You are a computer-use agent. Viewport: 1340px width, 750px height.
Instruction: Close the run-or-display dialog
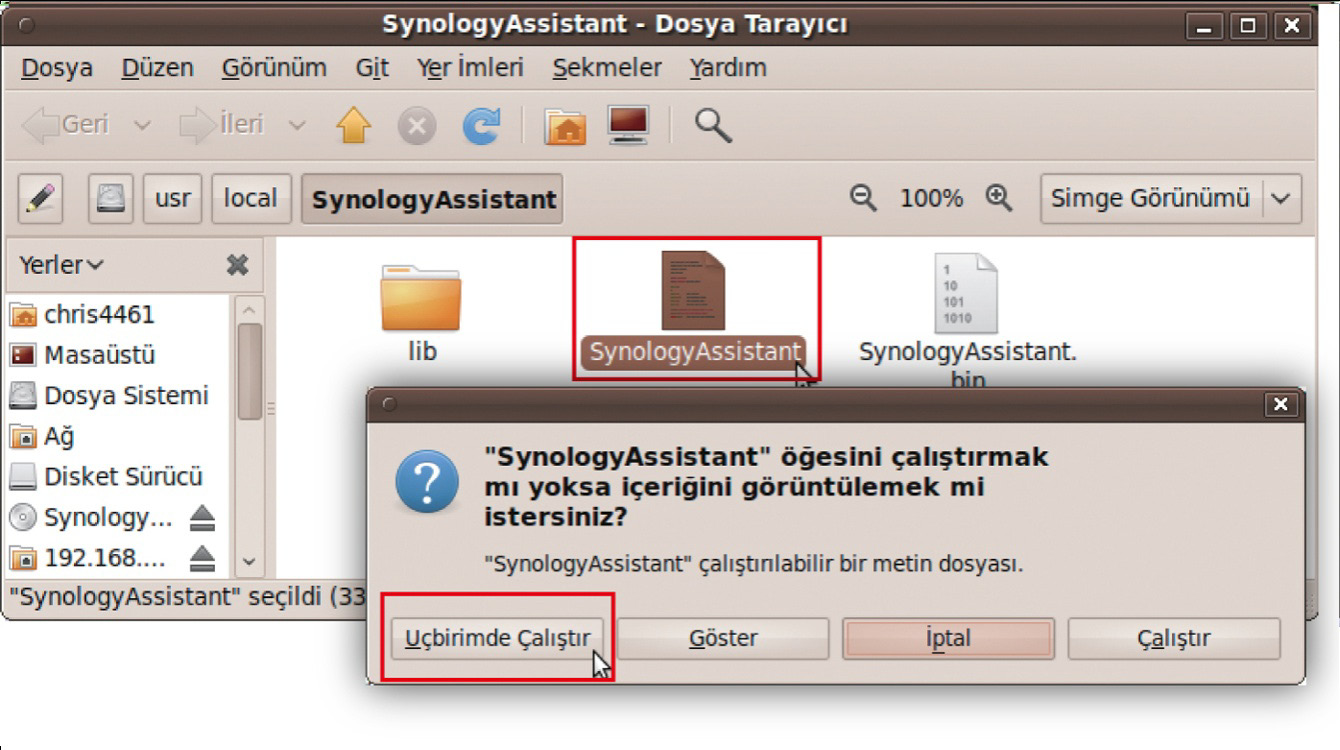(1280, 404)
